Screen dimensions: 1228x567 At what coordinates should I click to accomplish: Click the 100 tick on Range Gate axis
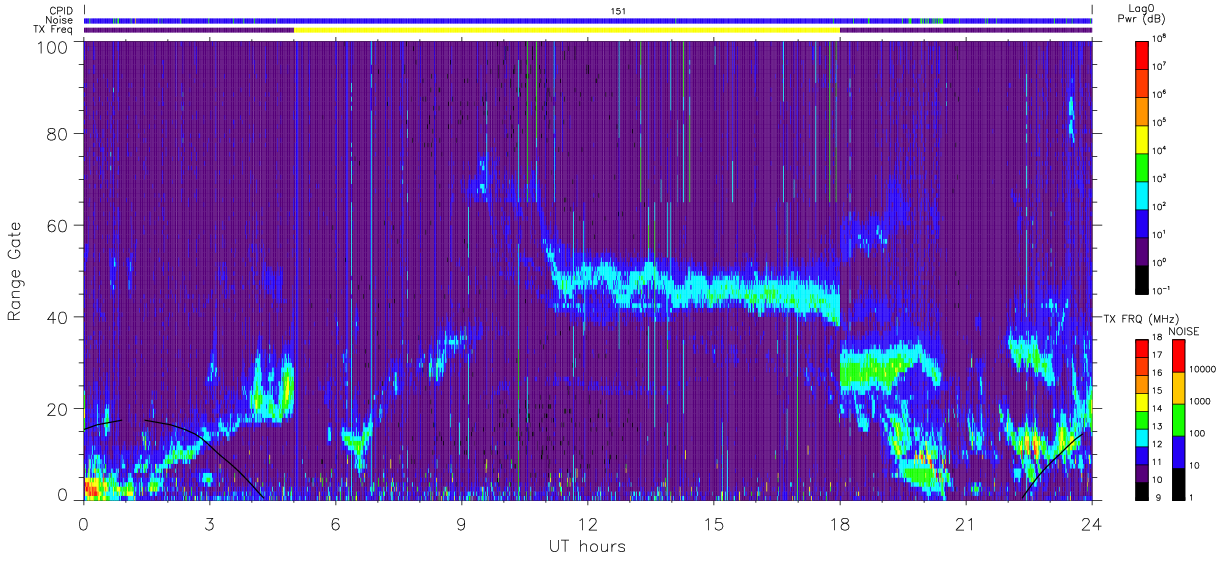click(x=52, y=46)
